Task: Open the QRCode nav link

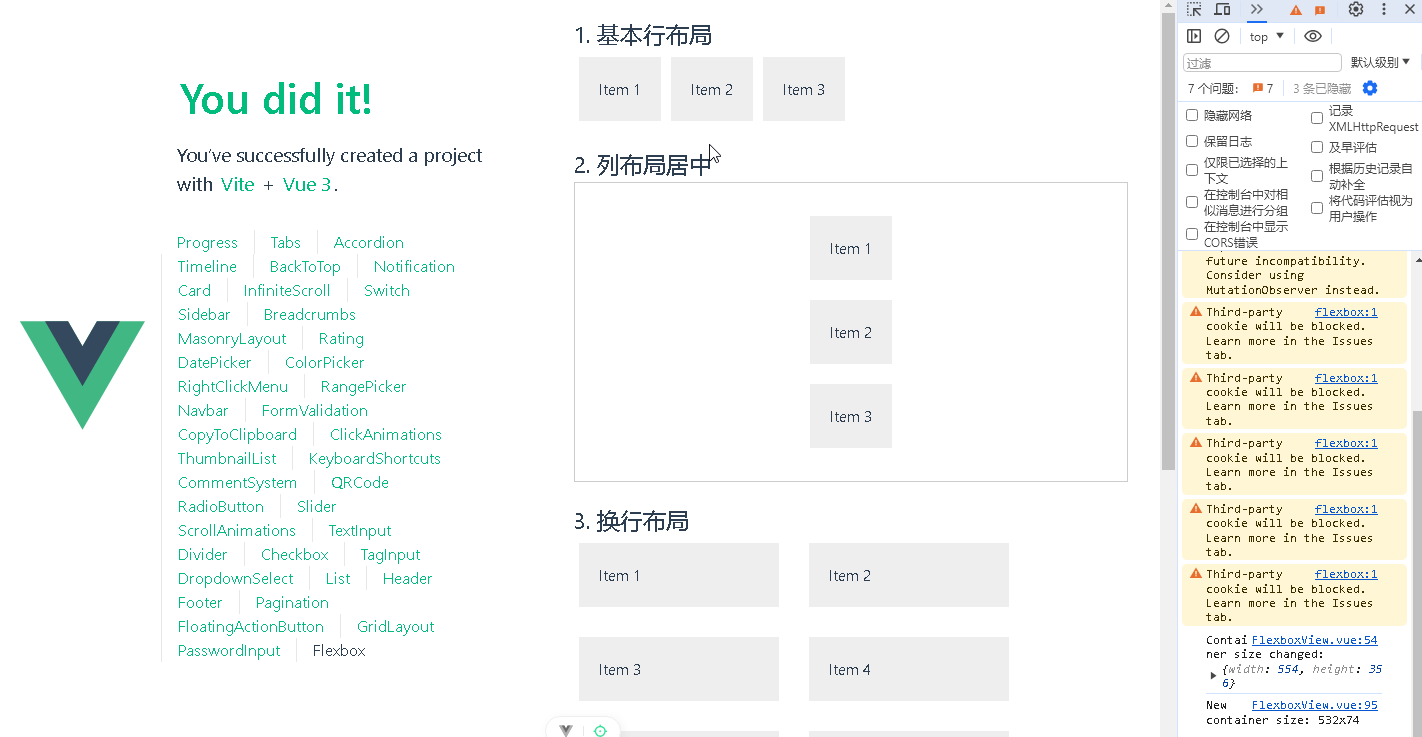Action: click(360, 483)
